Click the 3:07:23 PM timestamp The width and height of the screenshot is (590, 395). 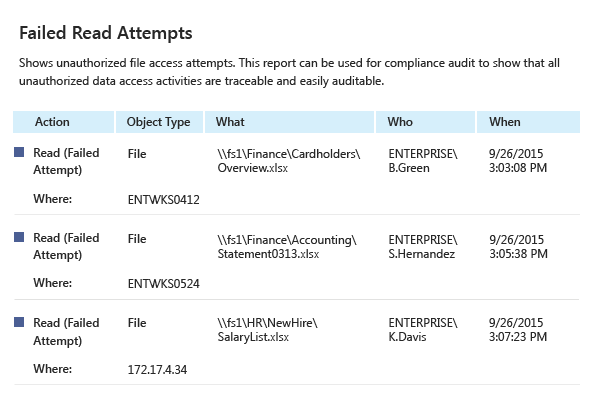(518, 337)
